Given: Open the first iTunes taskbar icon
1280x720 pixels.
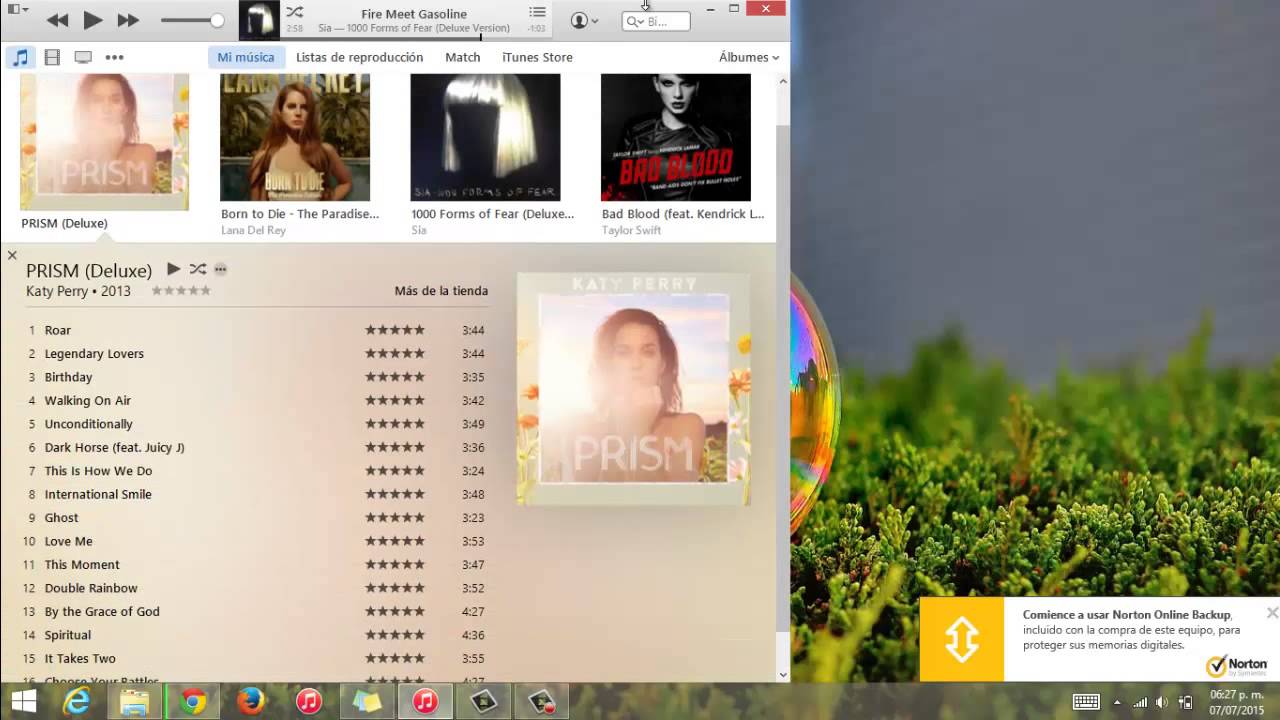Looking at the screenshot, I should 309,701.
